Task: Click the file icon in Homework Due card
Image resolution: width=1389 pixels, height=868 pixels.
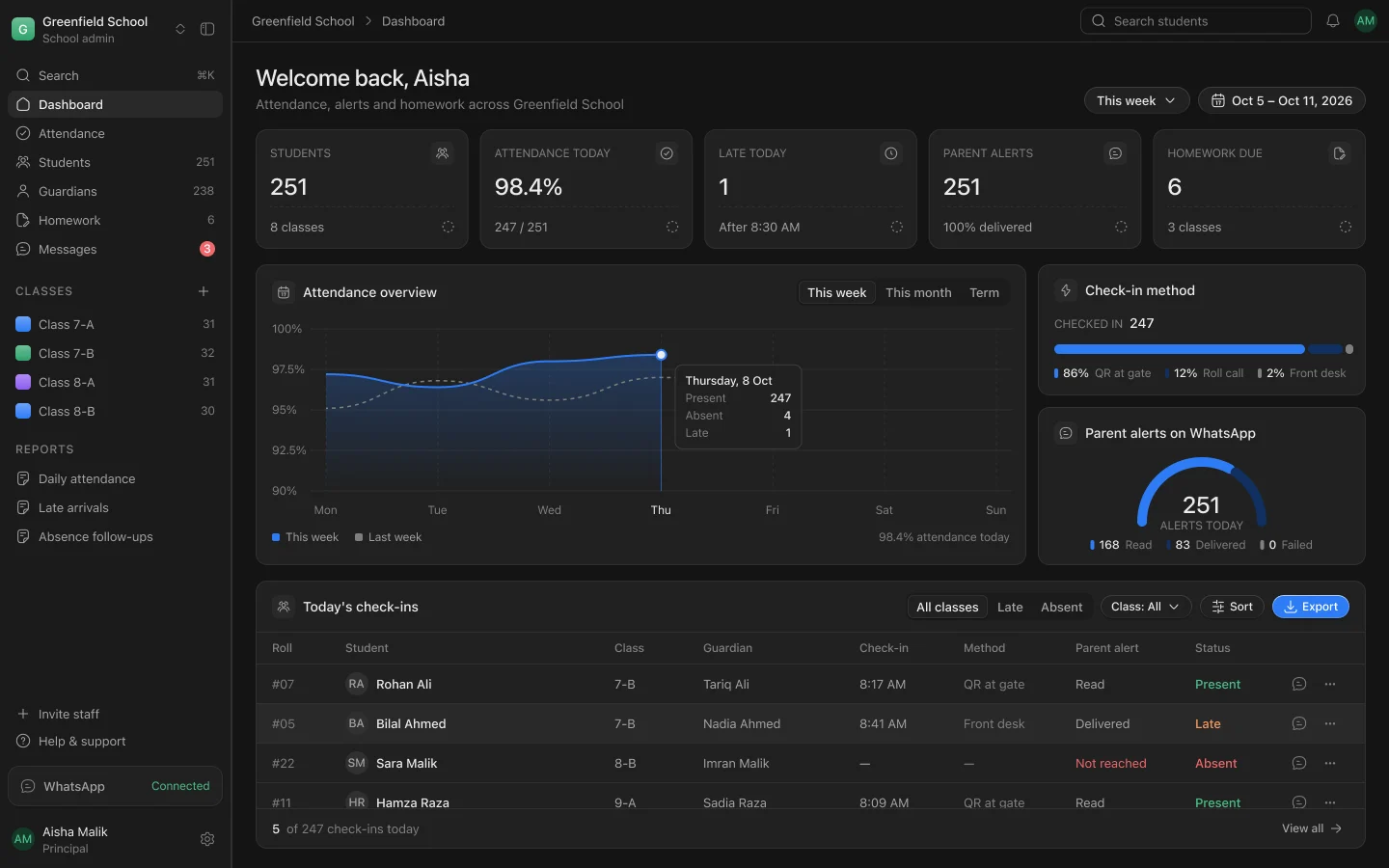Action: [1340, 153]
